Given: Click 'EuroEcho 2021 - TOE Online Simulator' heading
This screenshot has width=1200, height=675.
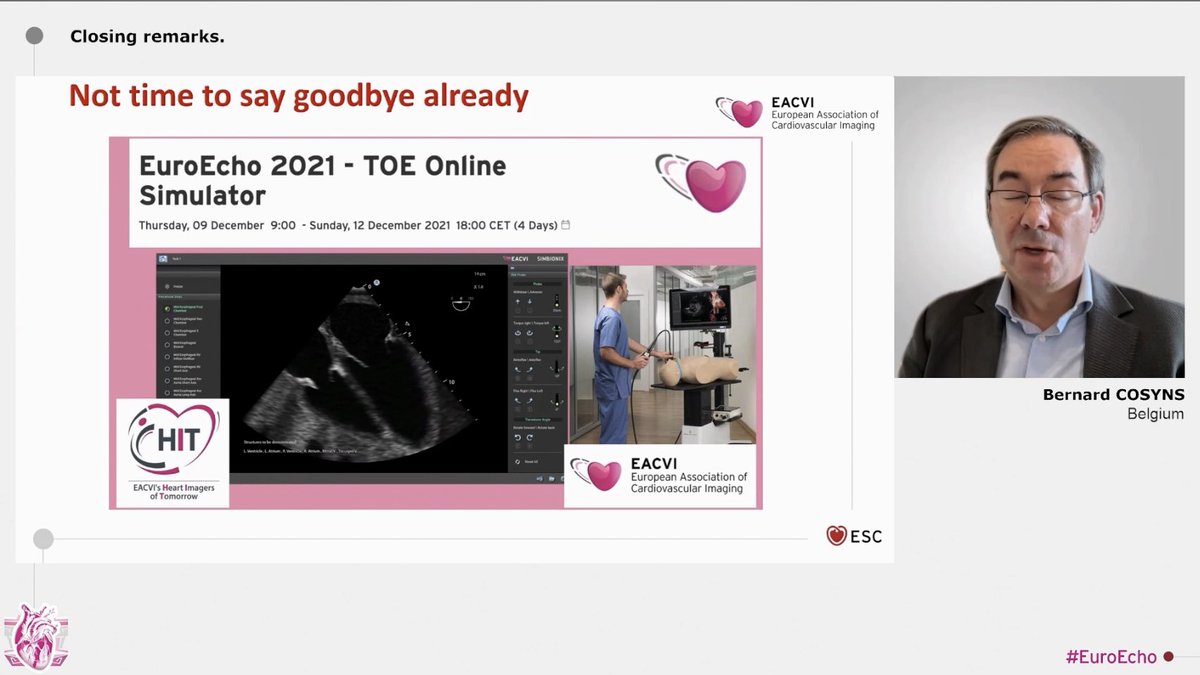Looking at the screenshot, I should pyautogui.click(x=322, y=179).
